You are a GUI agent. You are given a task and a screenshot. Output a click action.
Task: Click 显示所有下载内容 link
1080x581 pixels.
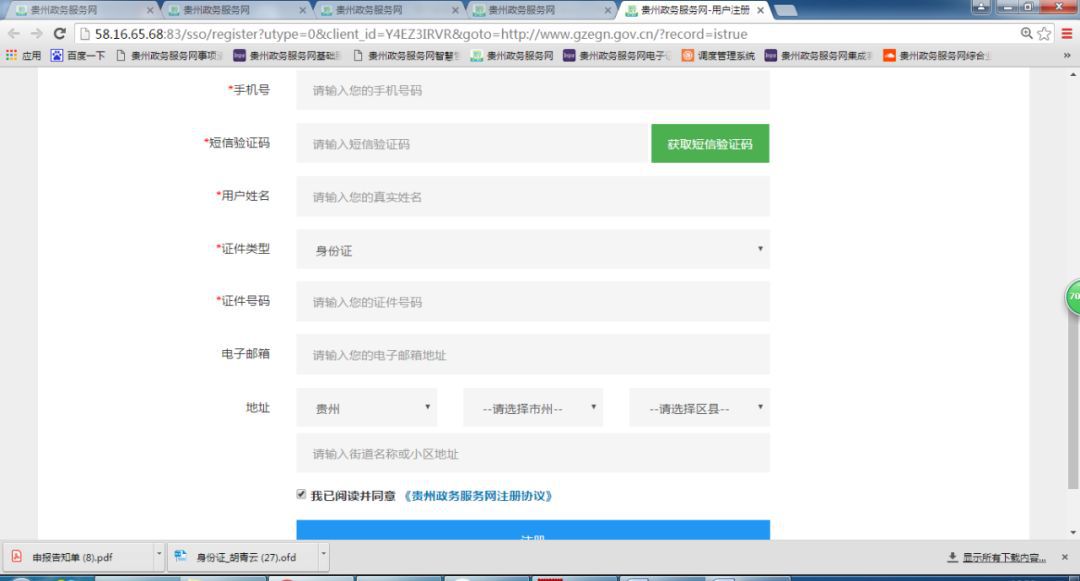(x=1004, y=558)
